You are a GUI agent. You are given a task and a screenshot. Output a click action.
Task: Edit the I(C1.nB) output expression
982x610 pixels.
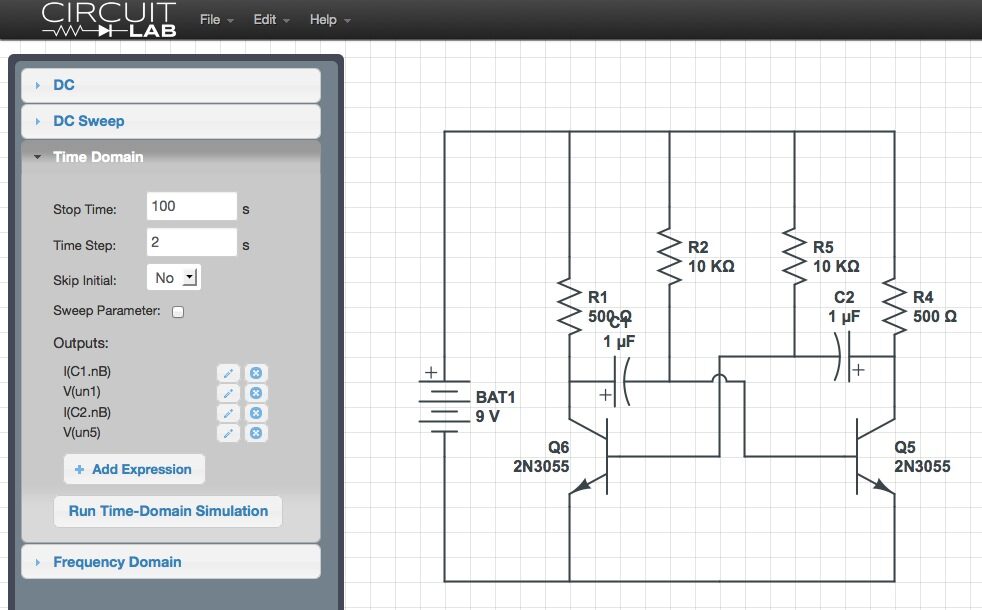pyautogui.click(x=228, y=373)
